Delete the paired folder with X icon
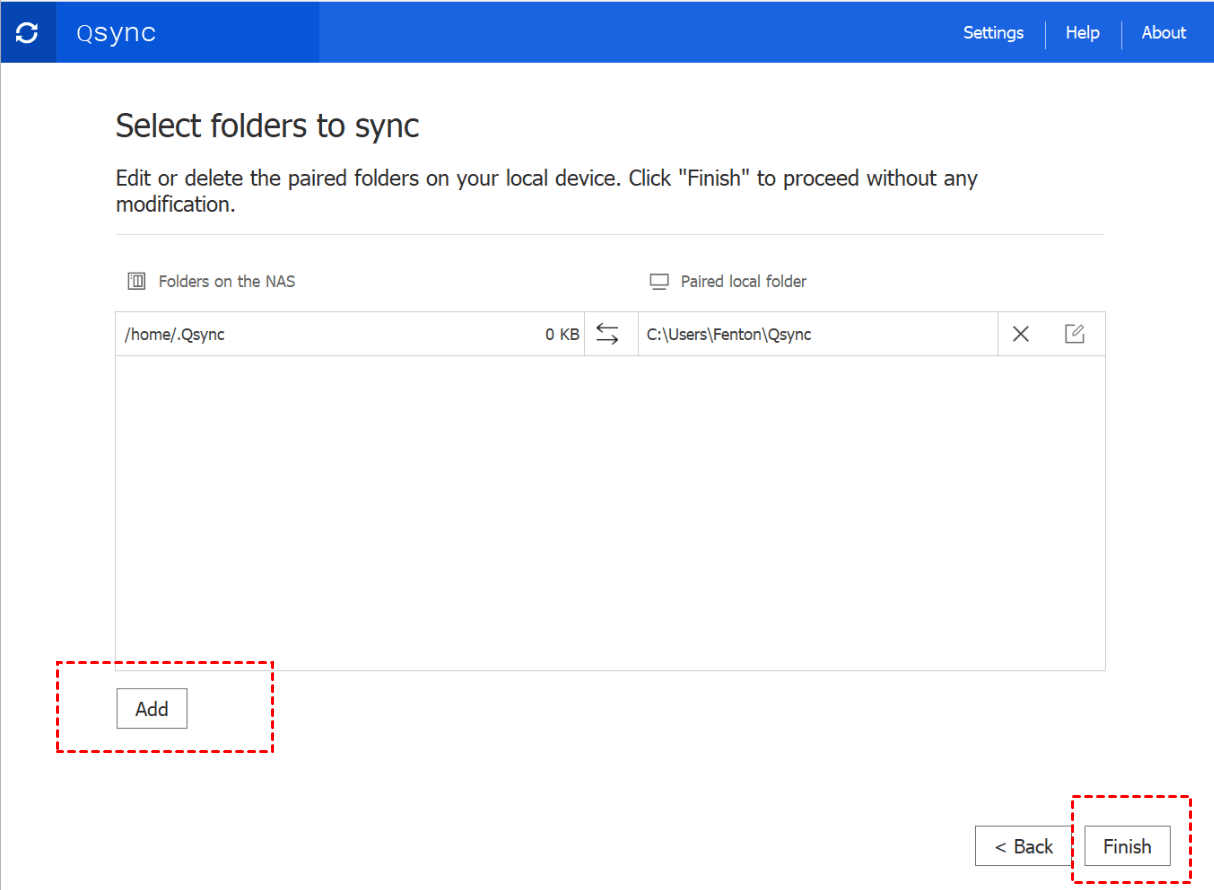The height and width of the screenshot is (890, 1214). tap(1020, 334)
